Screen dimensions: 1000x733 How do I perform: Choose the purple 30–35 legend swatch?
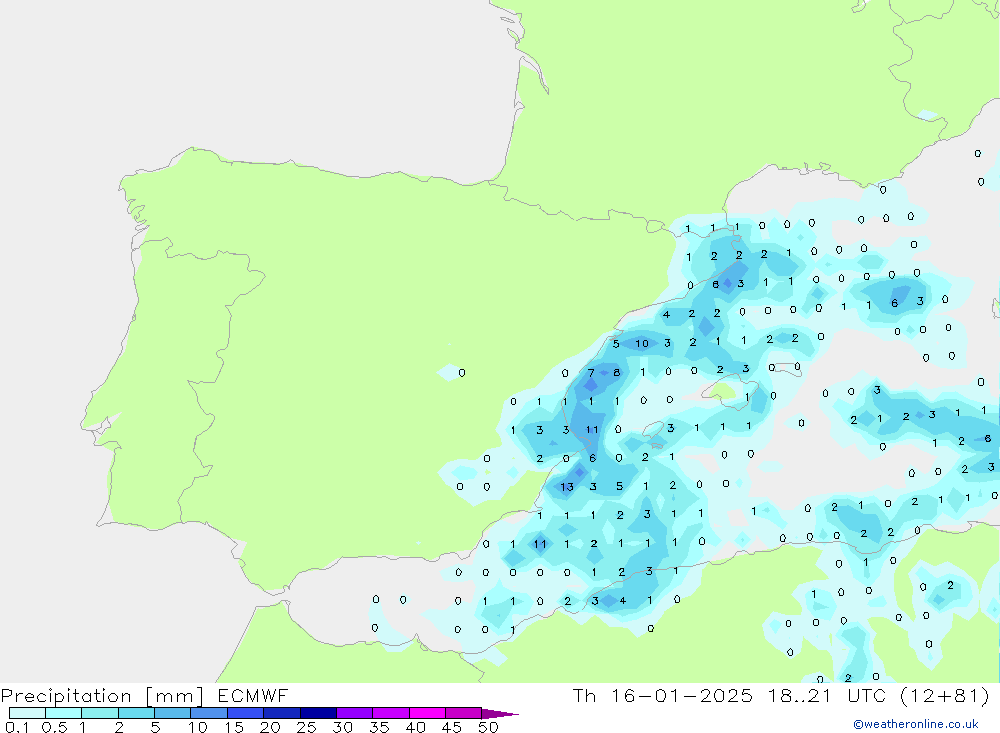click(x=354, y=713)
